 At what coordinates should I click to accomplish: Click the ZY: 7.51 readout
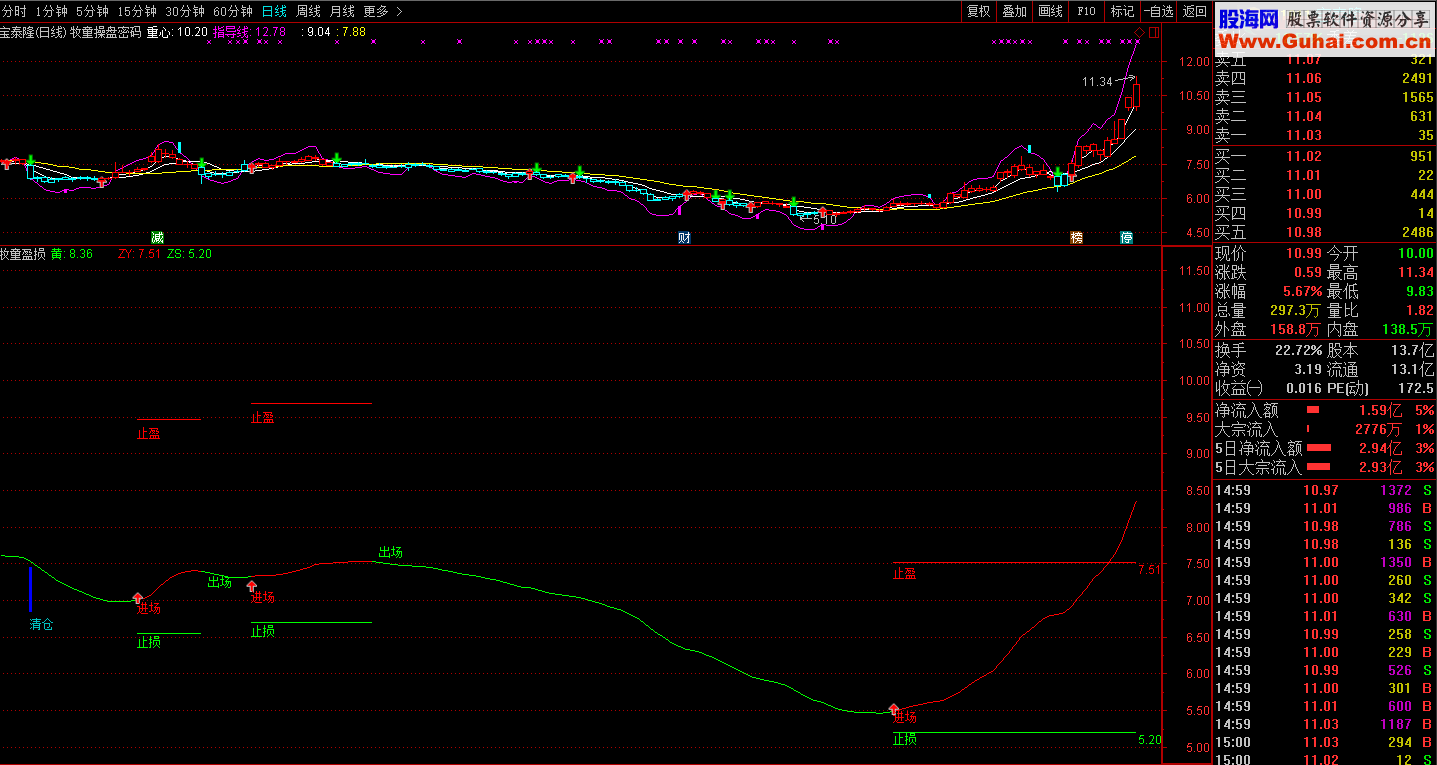click(139, 254)
